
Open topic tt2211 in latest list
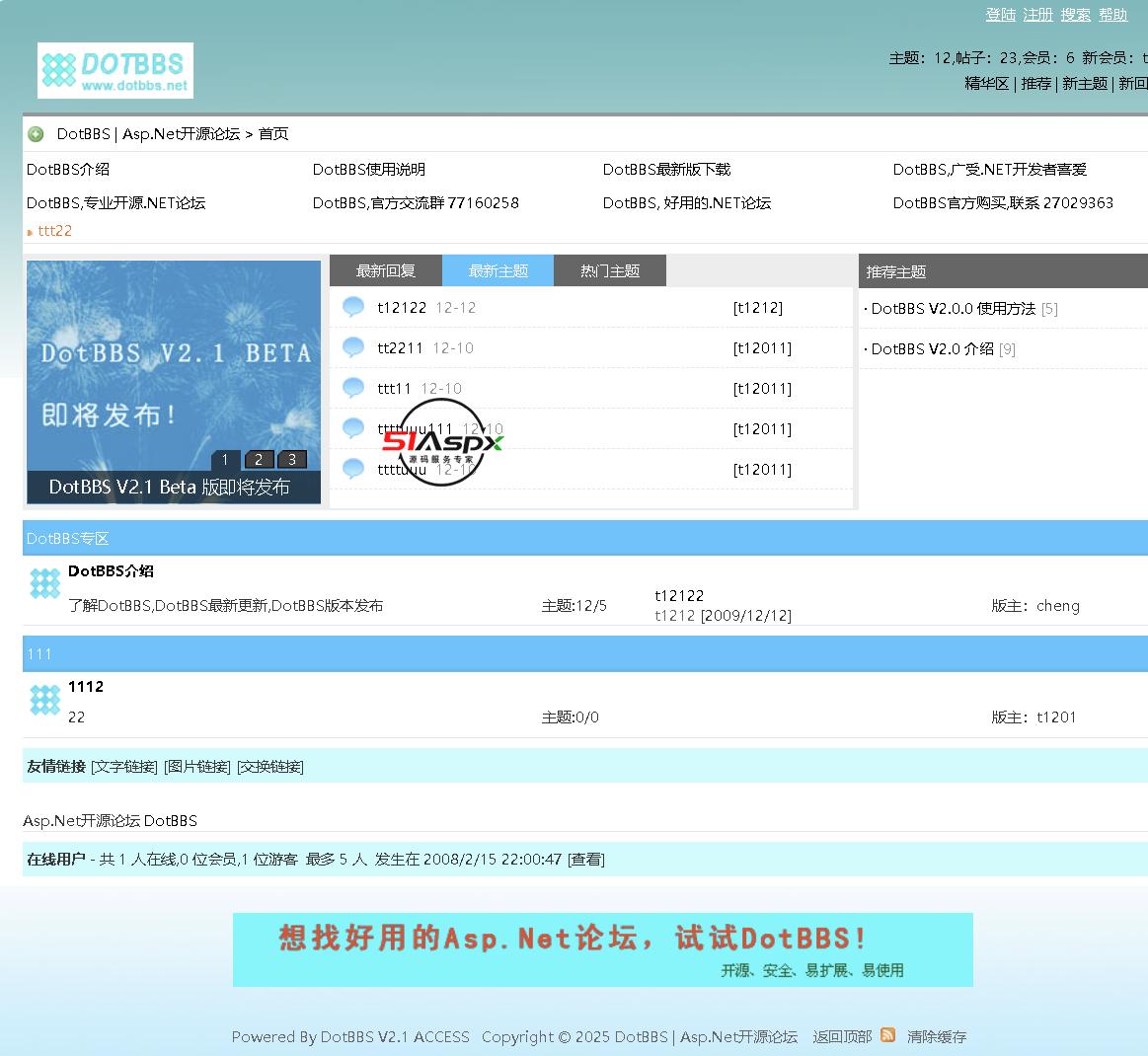click(400, 347)
